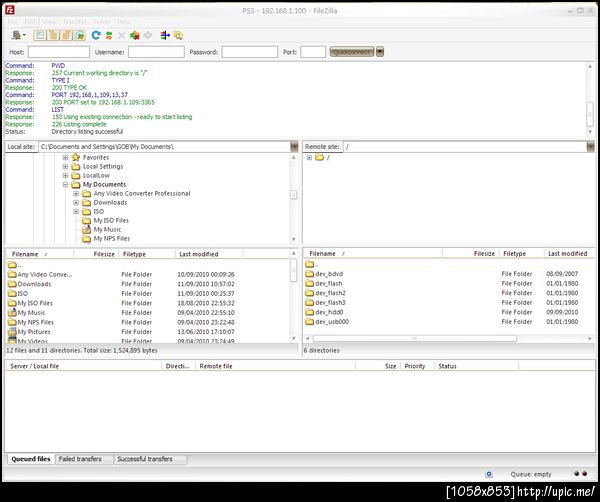The width and height of the screenshot is (600, 502).
Task: Select Downloads folder in local file list
Action: tap(34, 284)
